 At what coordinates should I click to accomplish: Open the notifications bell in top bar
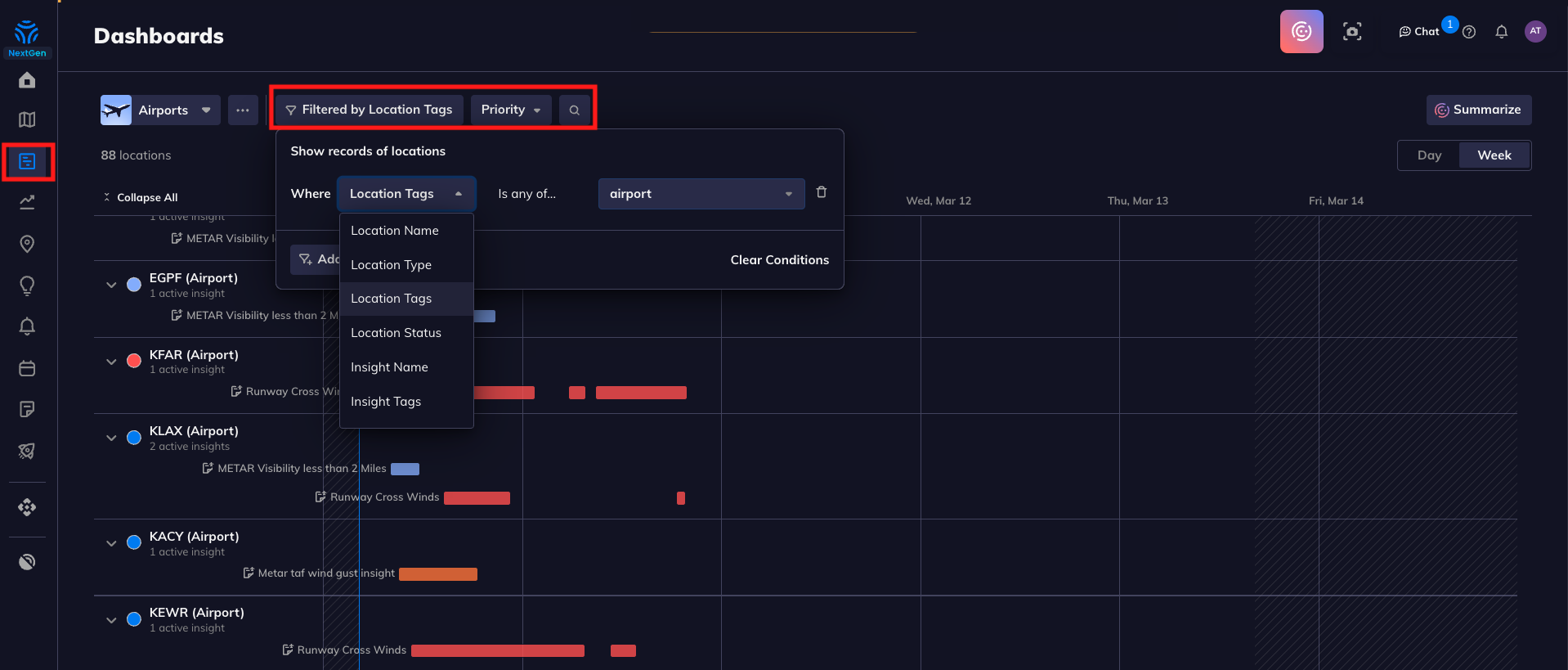click(1501, 32)
